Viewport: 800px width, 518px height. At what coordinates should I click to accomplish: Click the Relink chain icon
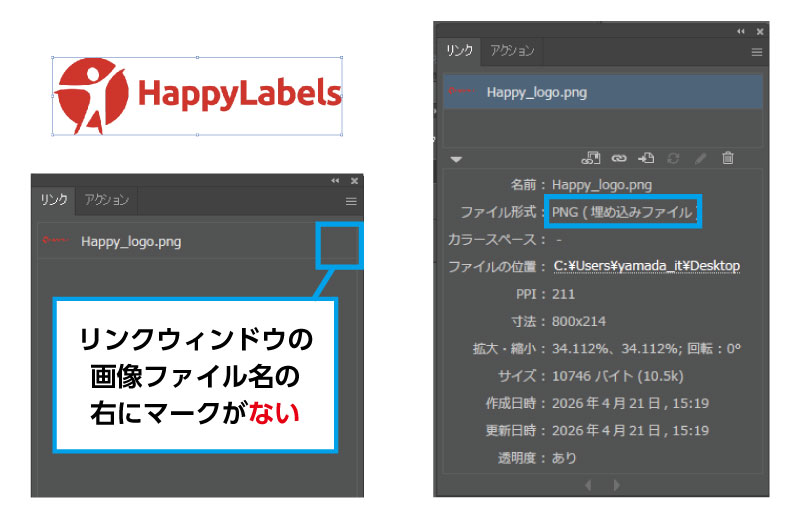619,158
